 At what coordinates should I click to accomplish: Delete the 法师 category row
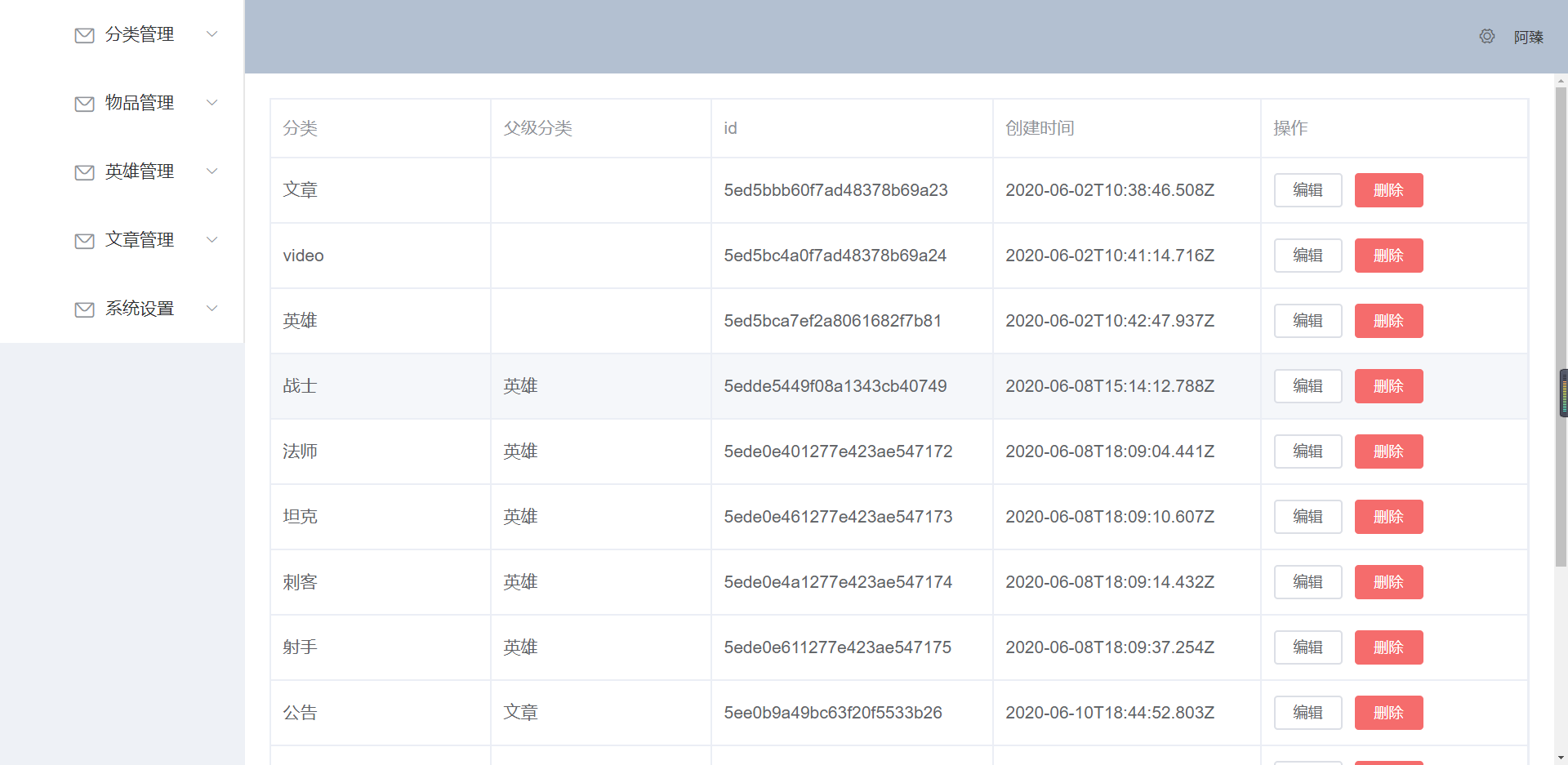click(1388, 451)
